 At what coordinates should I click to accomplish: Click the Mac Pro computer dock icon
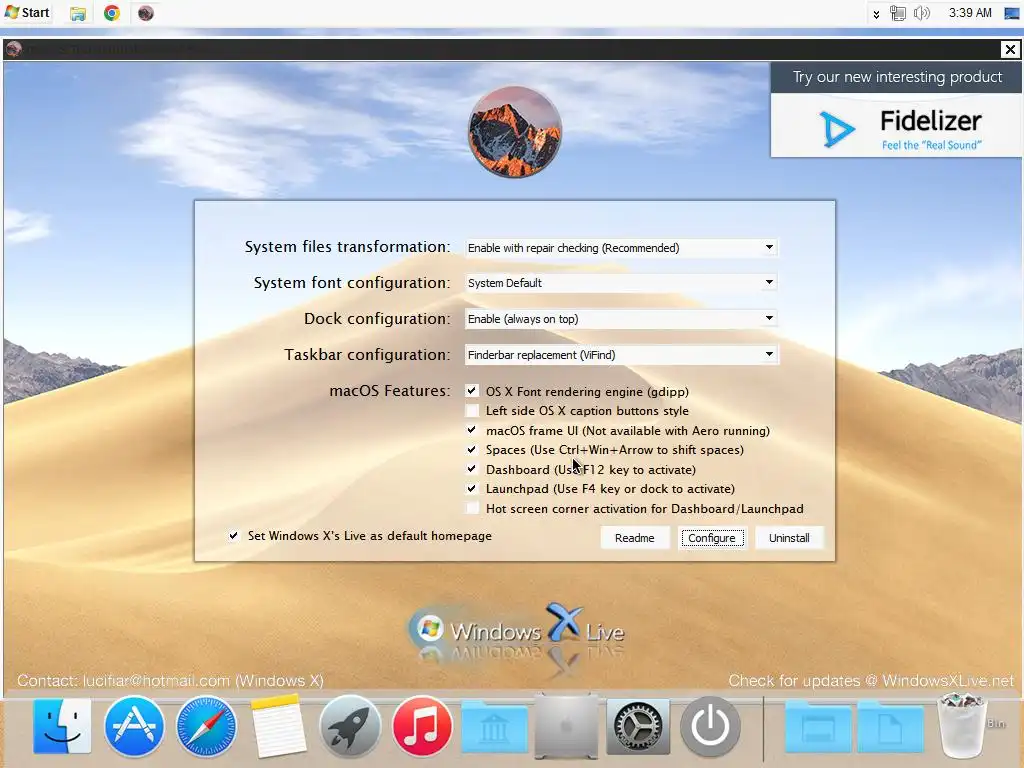[x=566, y=726]
